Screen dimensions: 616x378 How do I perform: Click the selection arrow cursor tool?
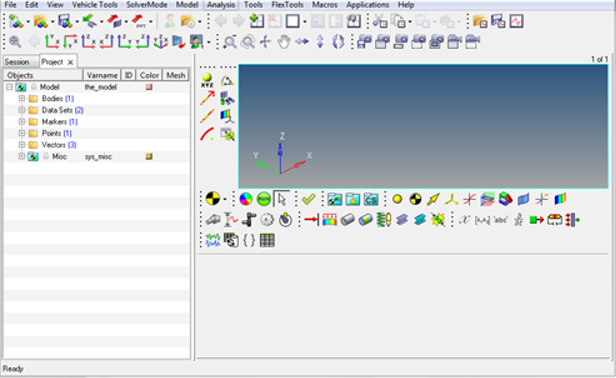(x=282, y=199)
